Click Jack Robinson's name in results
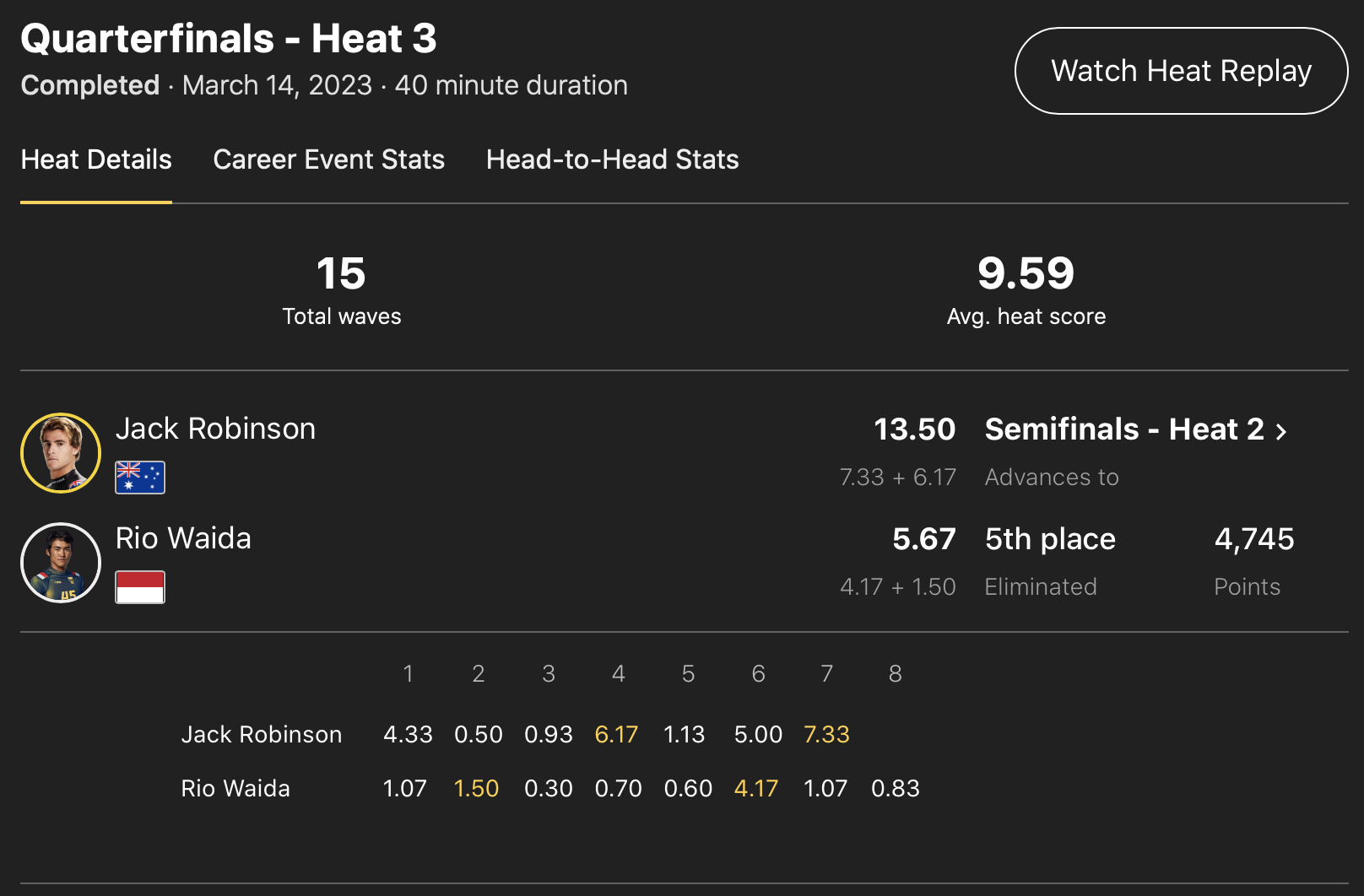Viewport: 1364px width, 896px height. pos(215,429)
